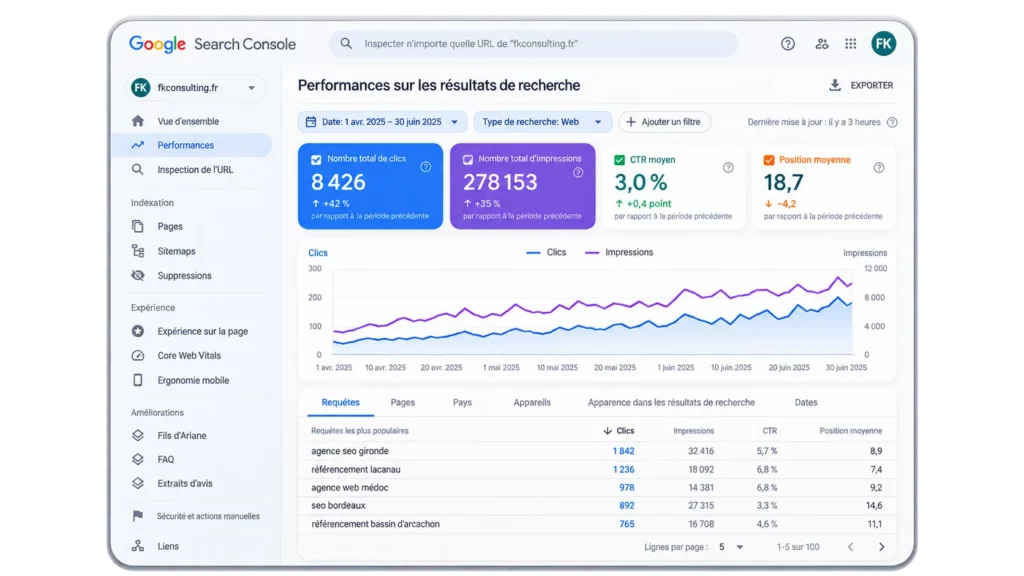
Task: Click the Sitemaps tree icon
Action: pyautogui.click(x=138, y=251)
